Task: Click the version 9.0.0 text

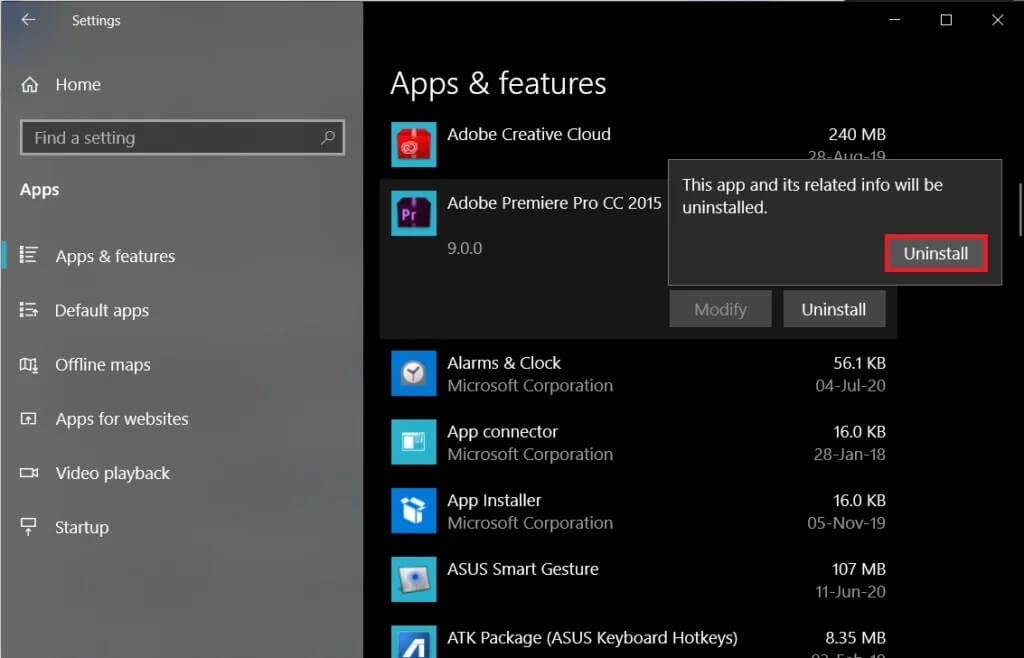Action: (x=464, y=248)
